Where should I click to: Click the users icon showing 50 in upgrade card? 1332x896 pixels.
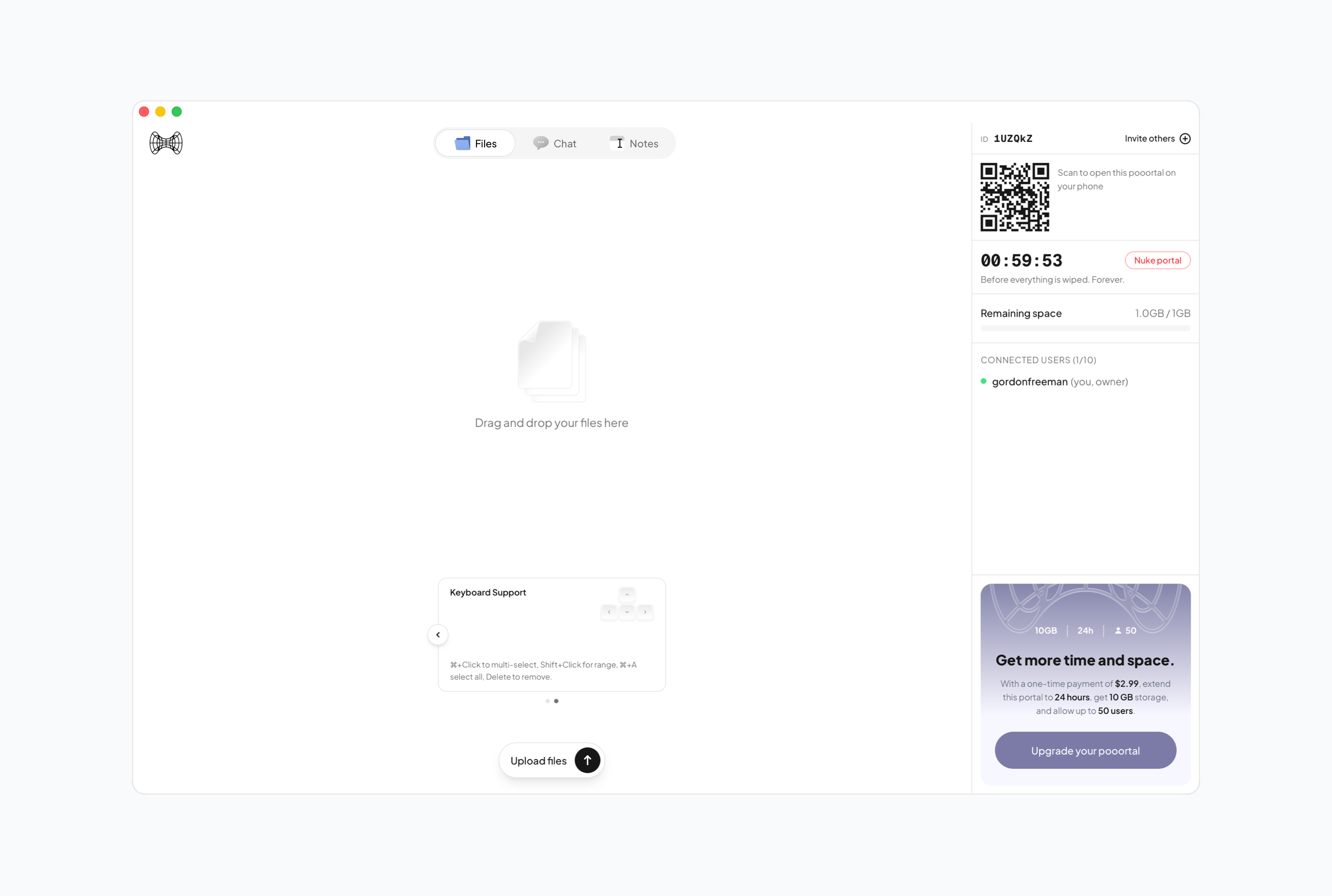pyautogui.click(x=1118, y=630)
